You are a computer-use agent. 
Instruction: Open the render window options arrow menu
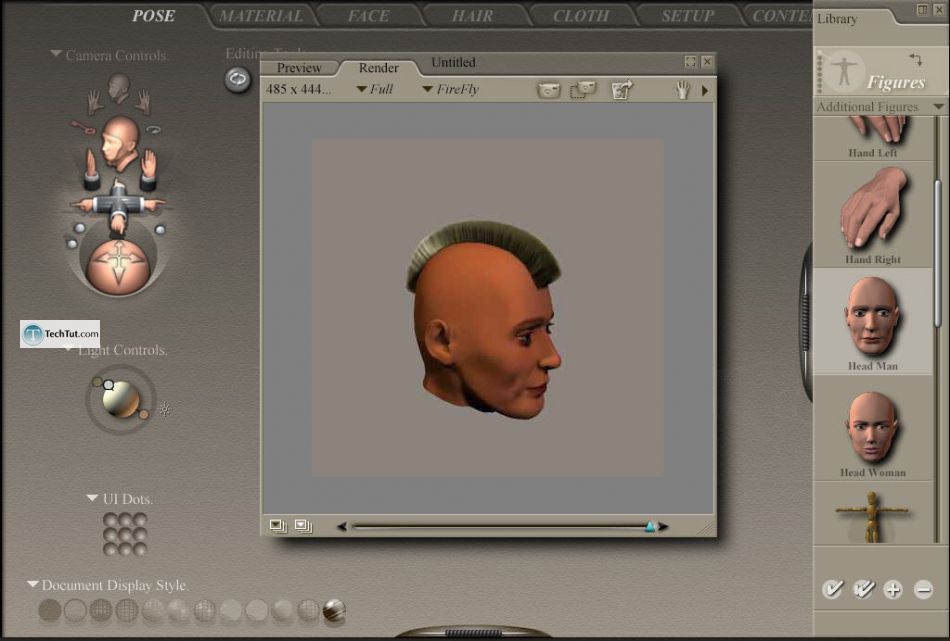tap(705, 90)
